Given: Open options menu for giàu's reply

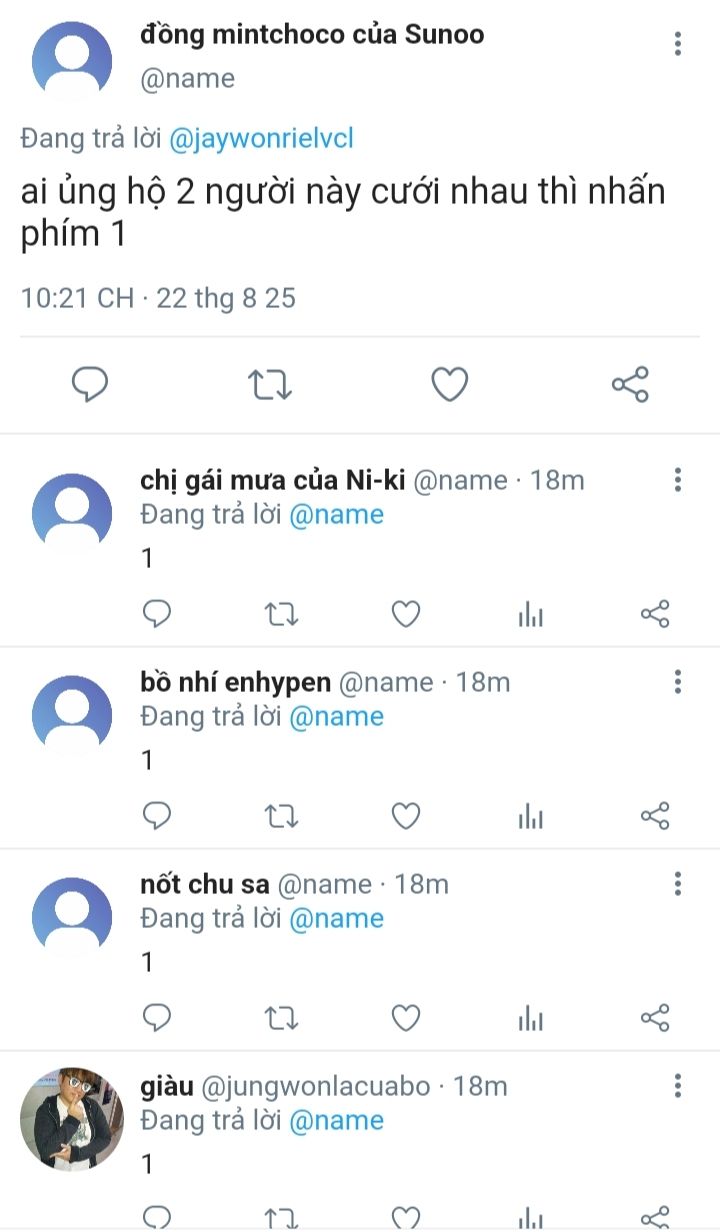Looking at the screenshot, I should [678, 1086].
